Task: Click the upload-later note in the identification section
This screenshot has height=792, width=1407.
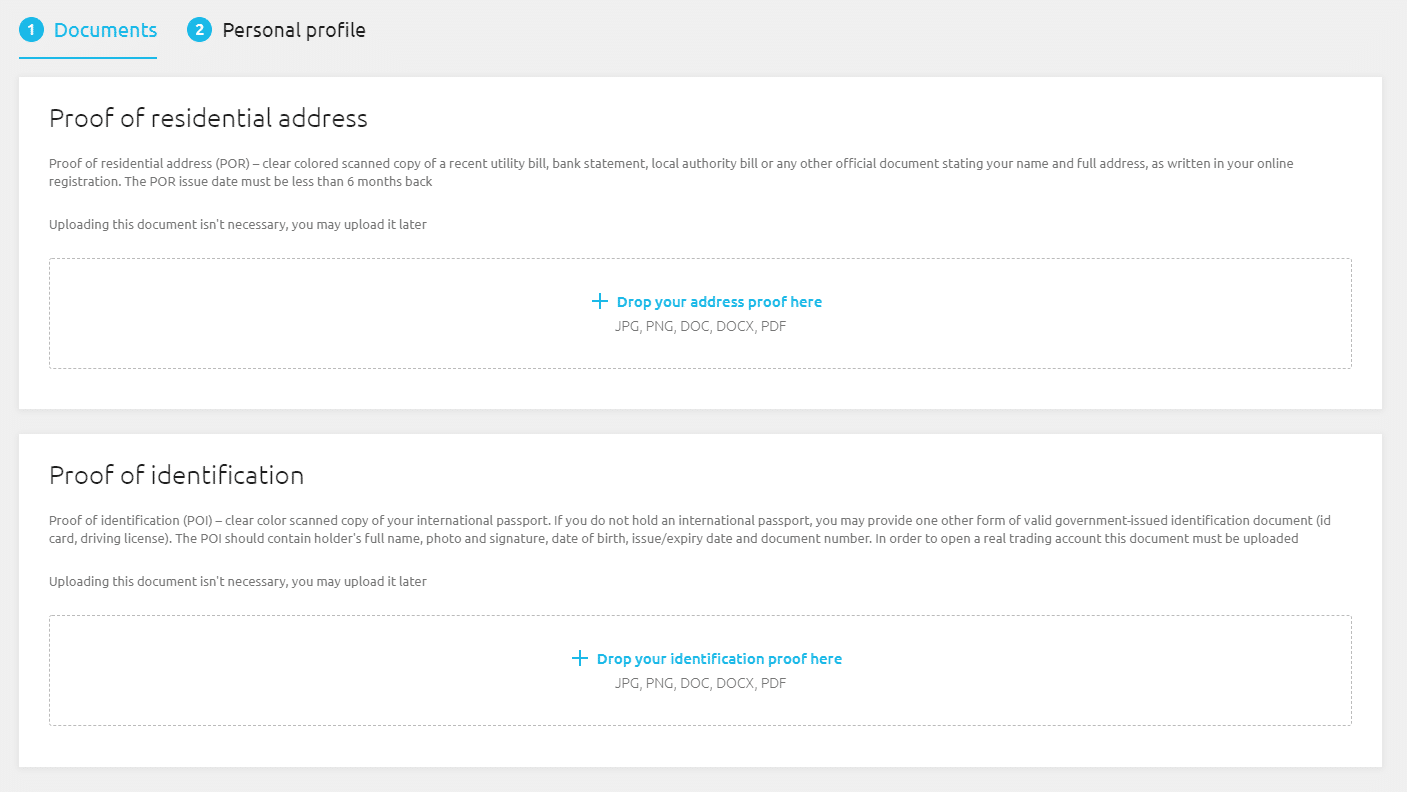Action: coord(238,581)
